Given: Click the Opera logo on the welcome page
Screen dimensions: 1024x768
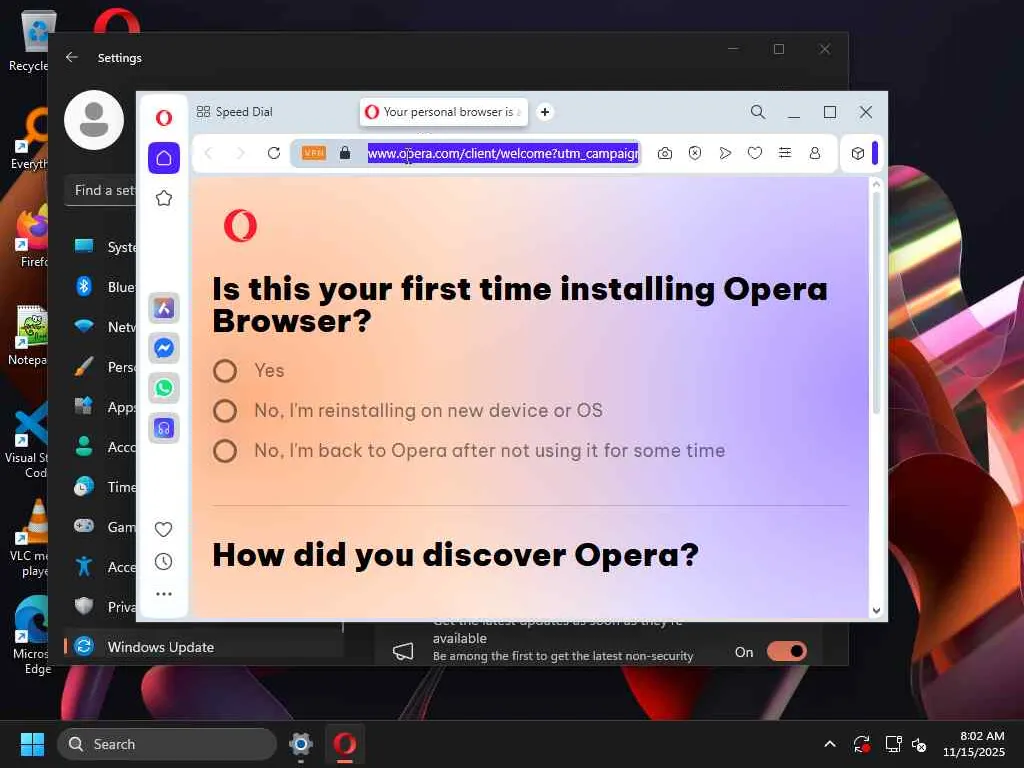Looking at the screenshot, I should click(x=240, y=225).
